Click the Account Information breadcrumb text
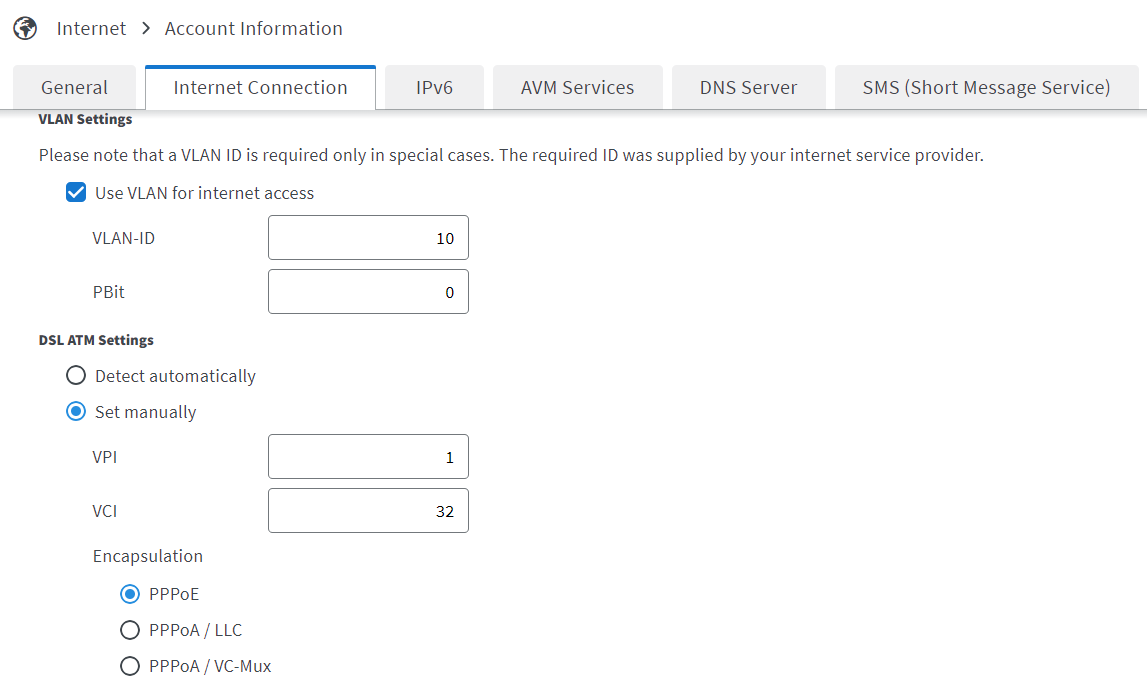This screenshot has height=682, width=1147. tap(253, 28)
